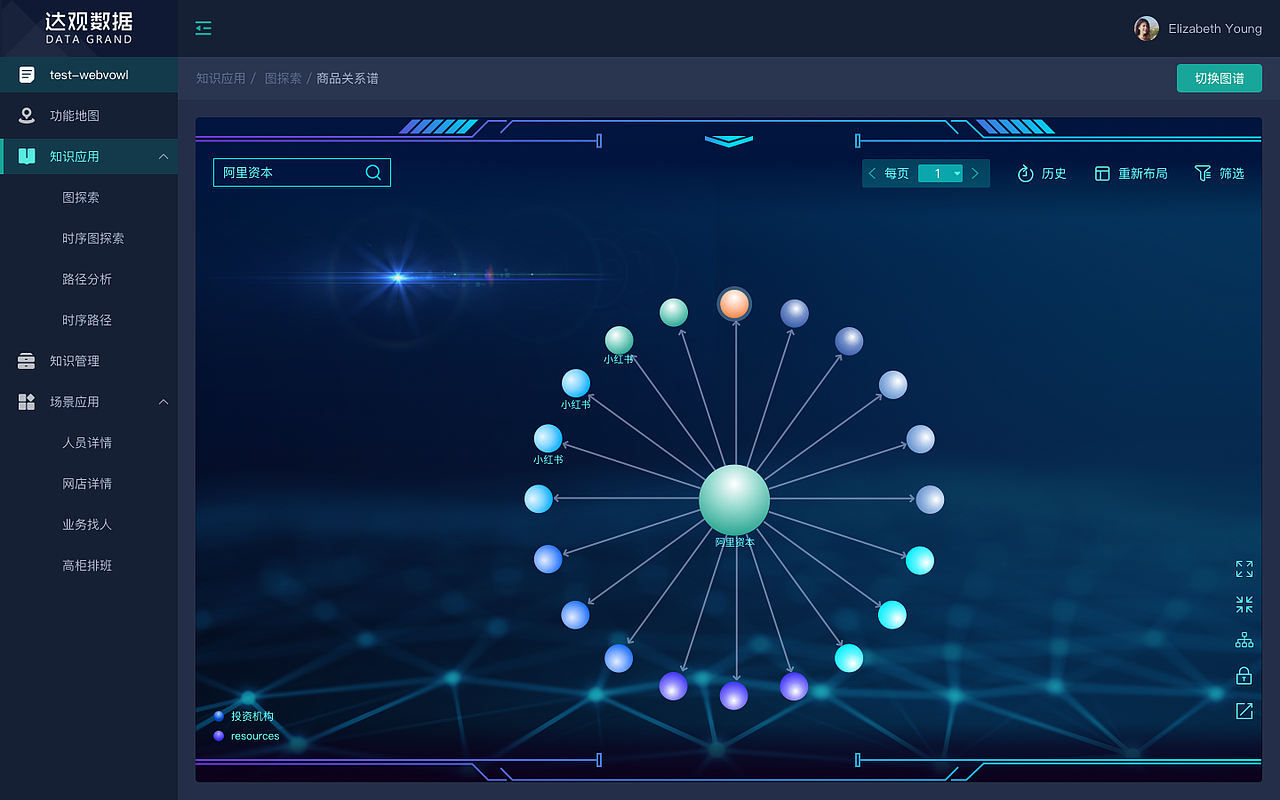1280x800 pixels.
Task: Select the 网店详情 sidebar item
Action: 89,484
